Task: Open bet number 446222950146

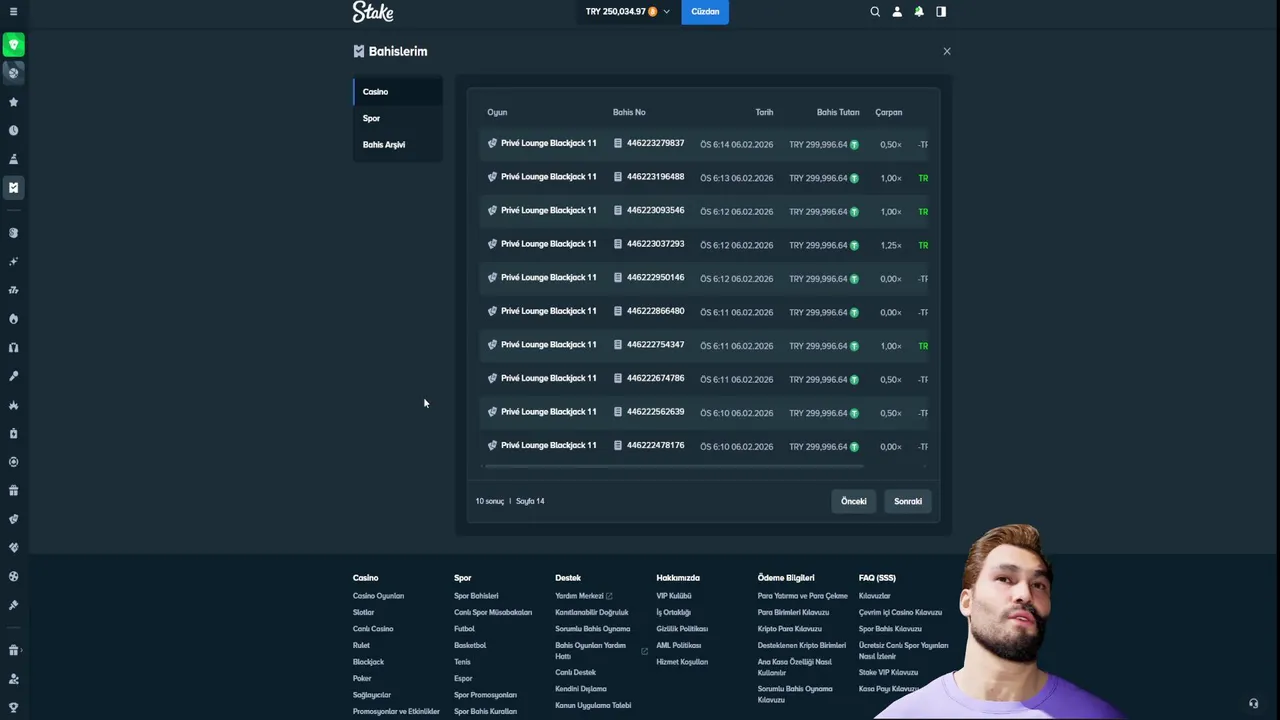Action: click(x=655, y=278)
